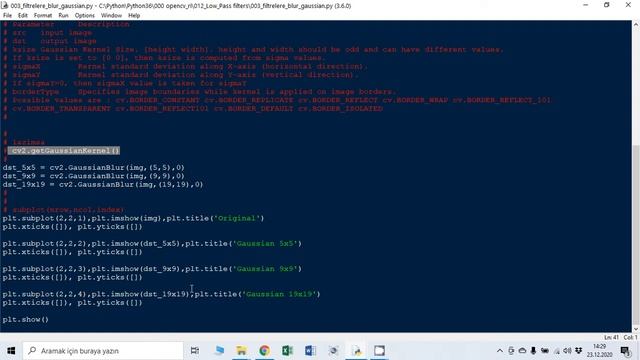This screenshot has height=360, width=640.
Task: Click the scroll up arrow of the editor
Action: (636, 24)
